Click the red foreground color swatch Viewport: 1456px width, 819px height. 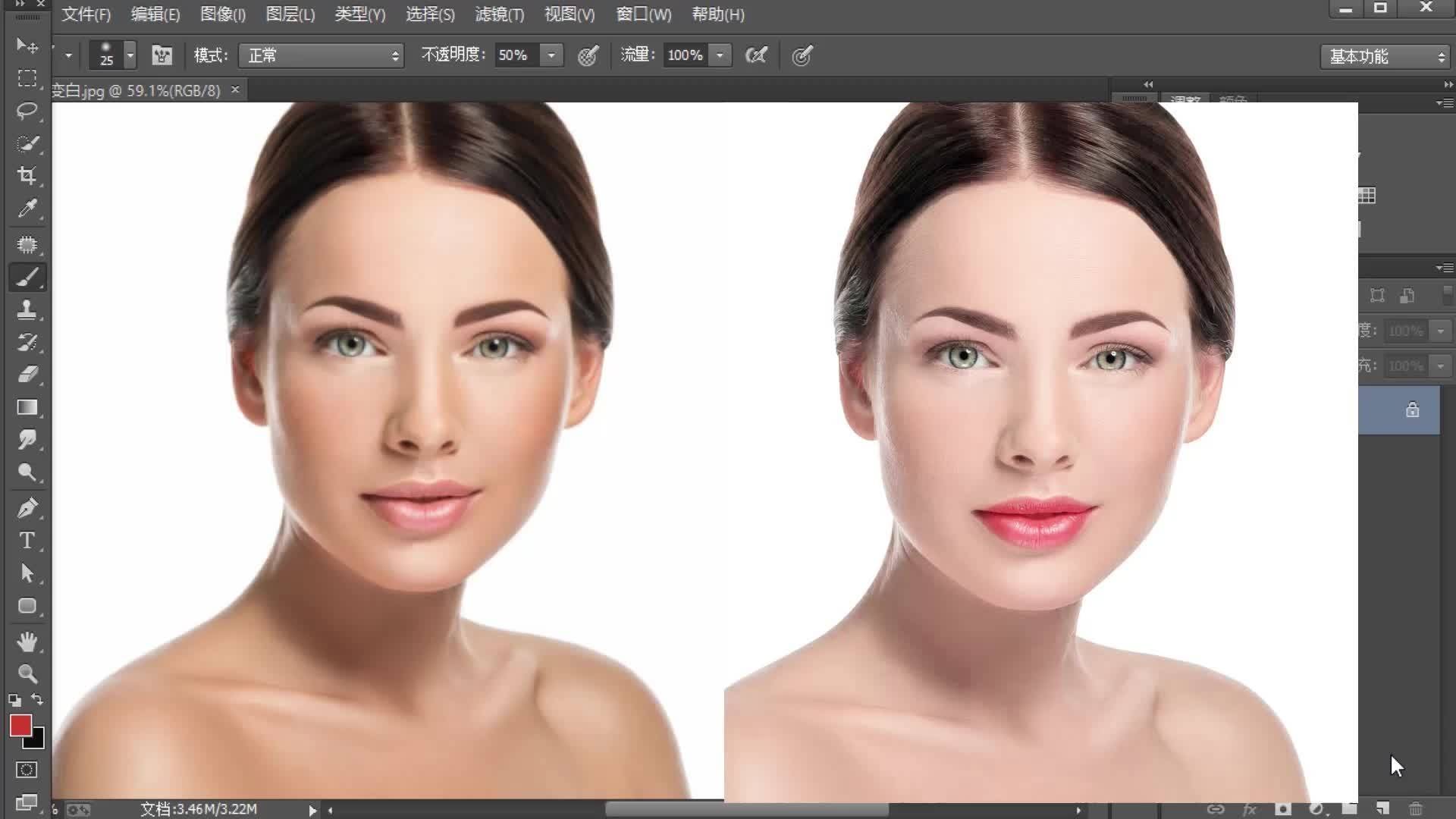click(x=20, y=726)
